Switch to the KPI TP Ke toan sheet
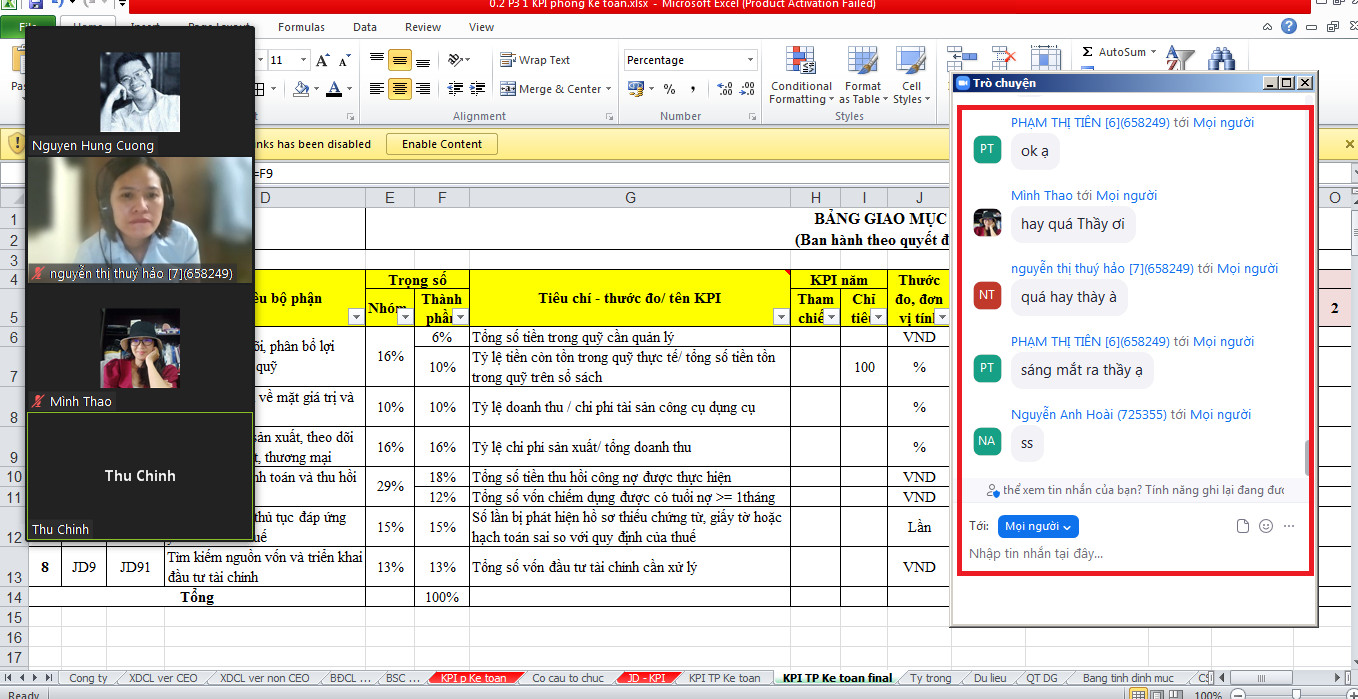1358x699 pixels. point(724,678)
